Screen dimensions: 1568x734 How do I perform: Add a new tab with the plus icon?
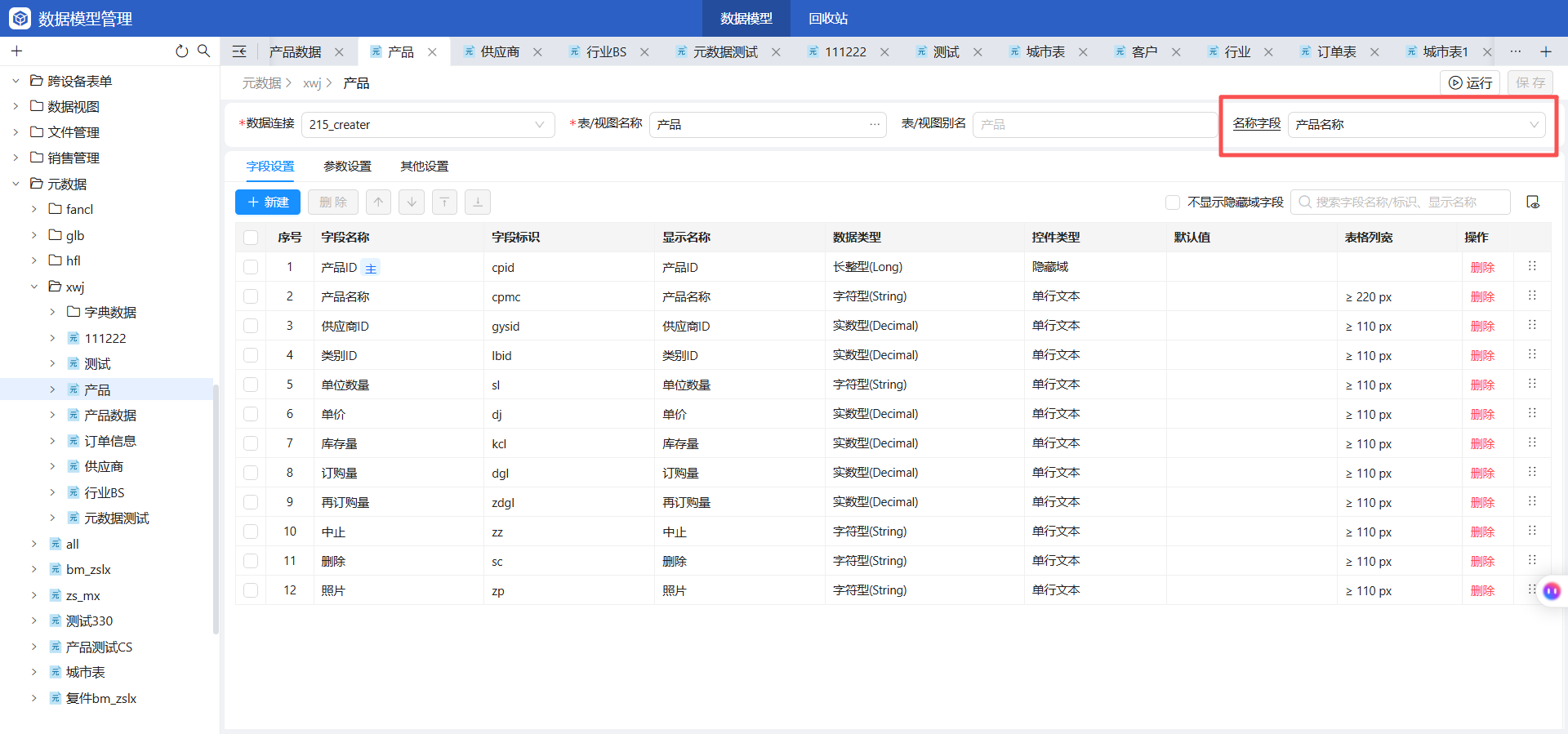pyautogui.click(x=1546, y=51)
